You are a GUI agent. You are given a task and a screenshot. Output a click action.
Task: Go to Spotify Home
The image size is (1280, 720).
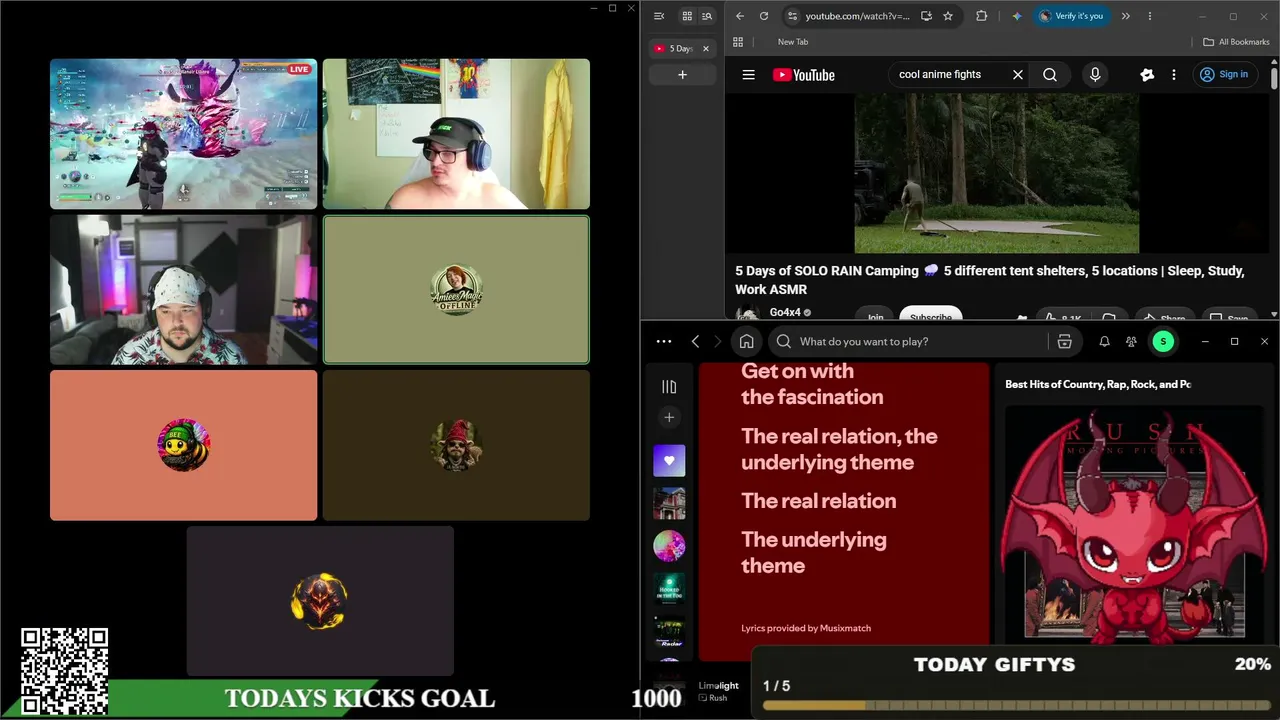point(746,342)
